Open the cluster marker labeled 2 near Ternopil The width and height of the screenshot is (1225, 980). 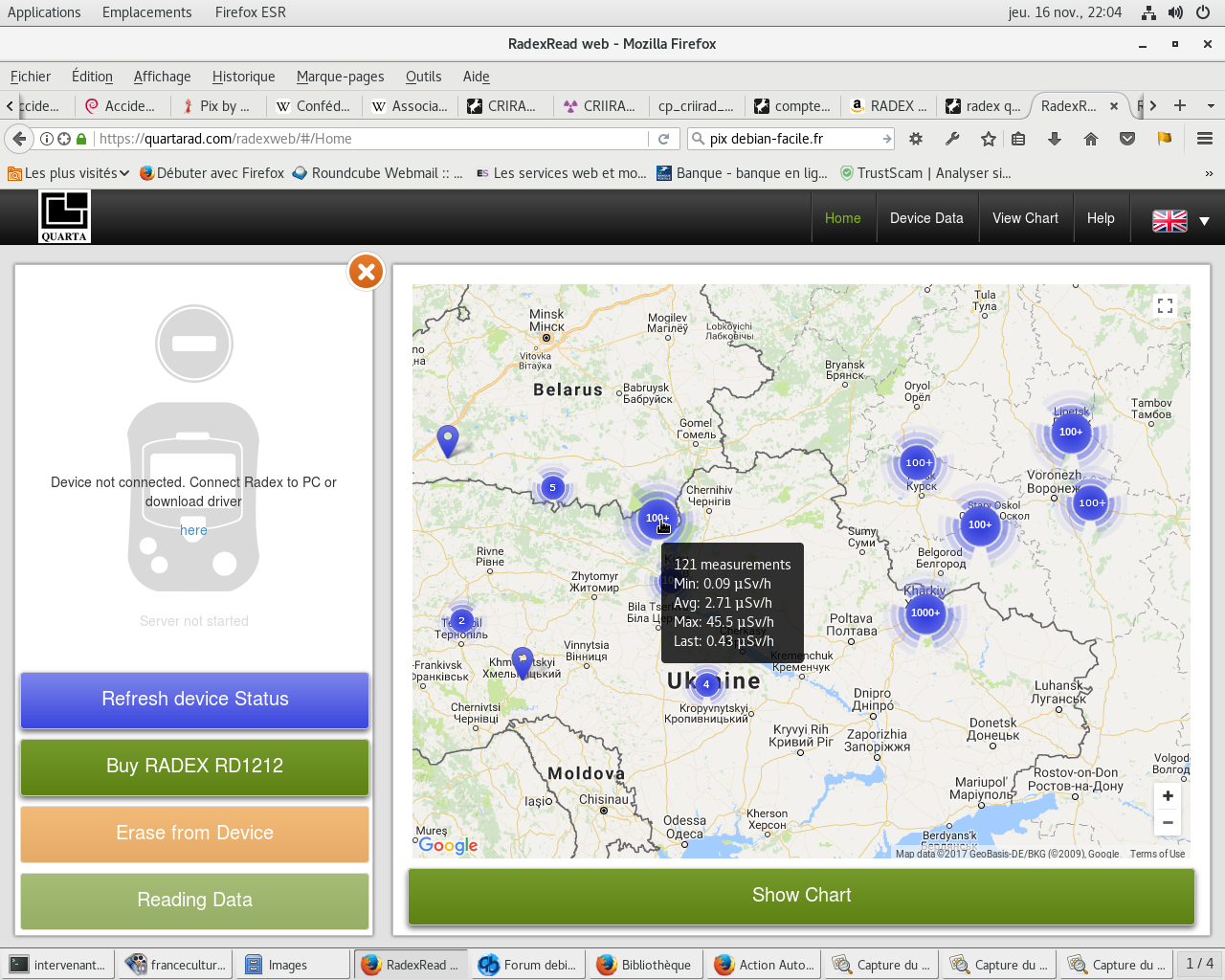[x=461, y=620]
